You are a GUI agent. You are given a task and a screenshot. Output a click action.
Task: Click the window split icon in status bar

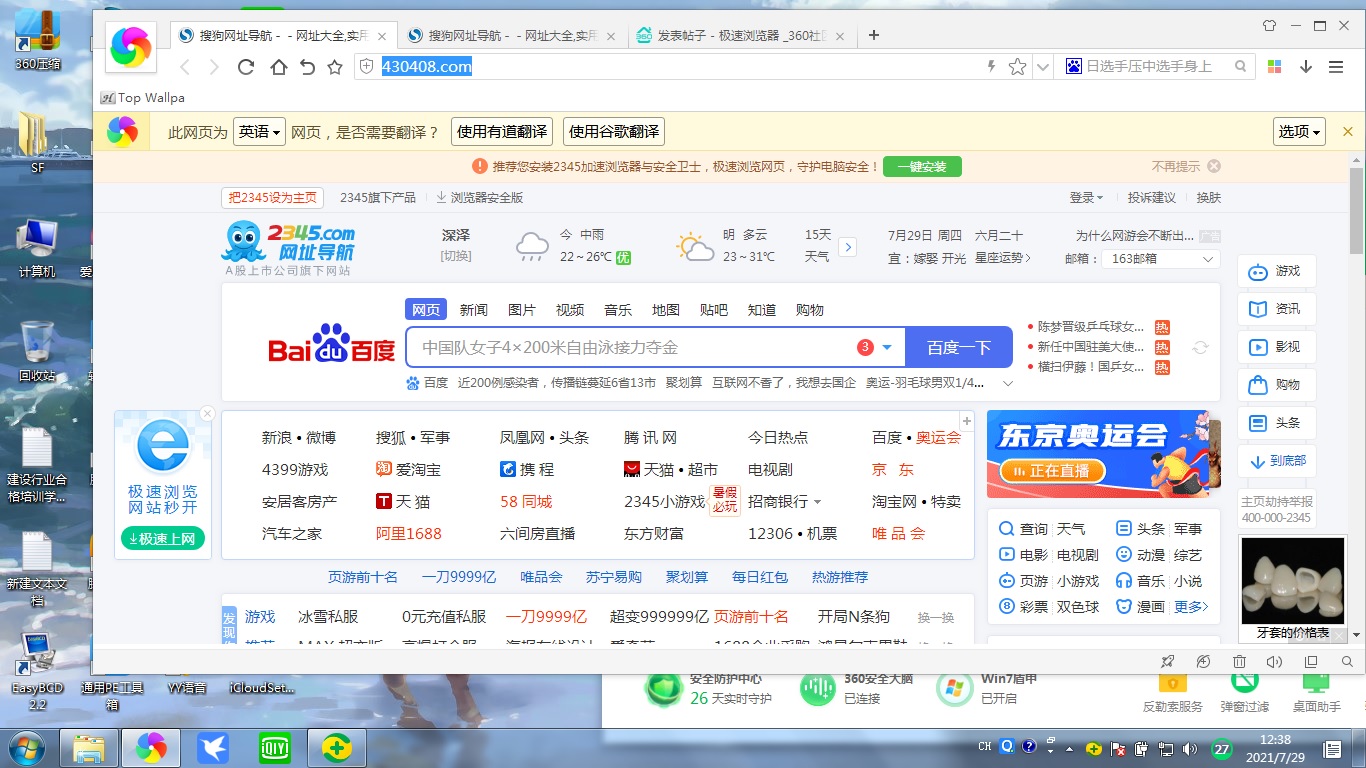coord(1311,662)
